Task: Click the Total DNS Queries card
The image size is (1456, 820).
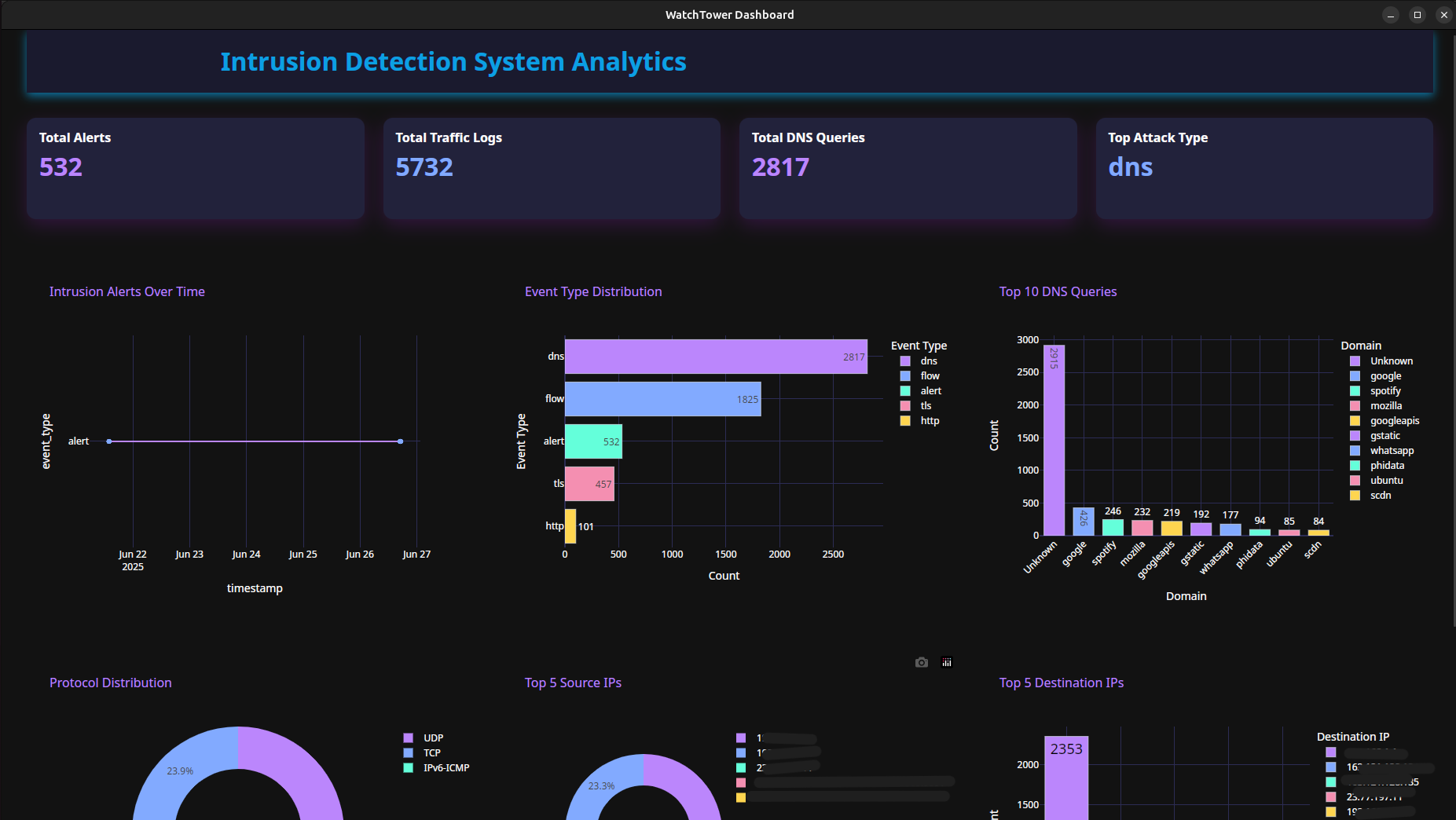Action: 908,168
